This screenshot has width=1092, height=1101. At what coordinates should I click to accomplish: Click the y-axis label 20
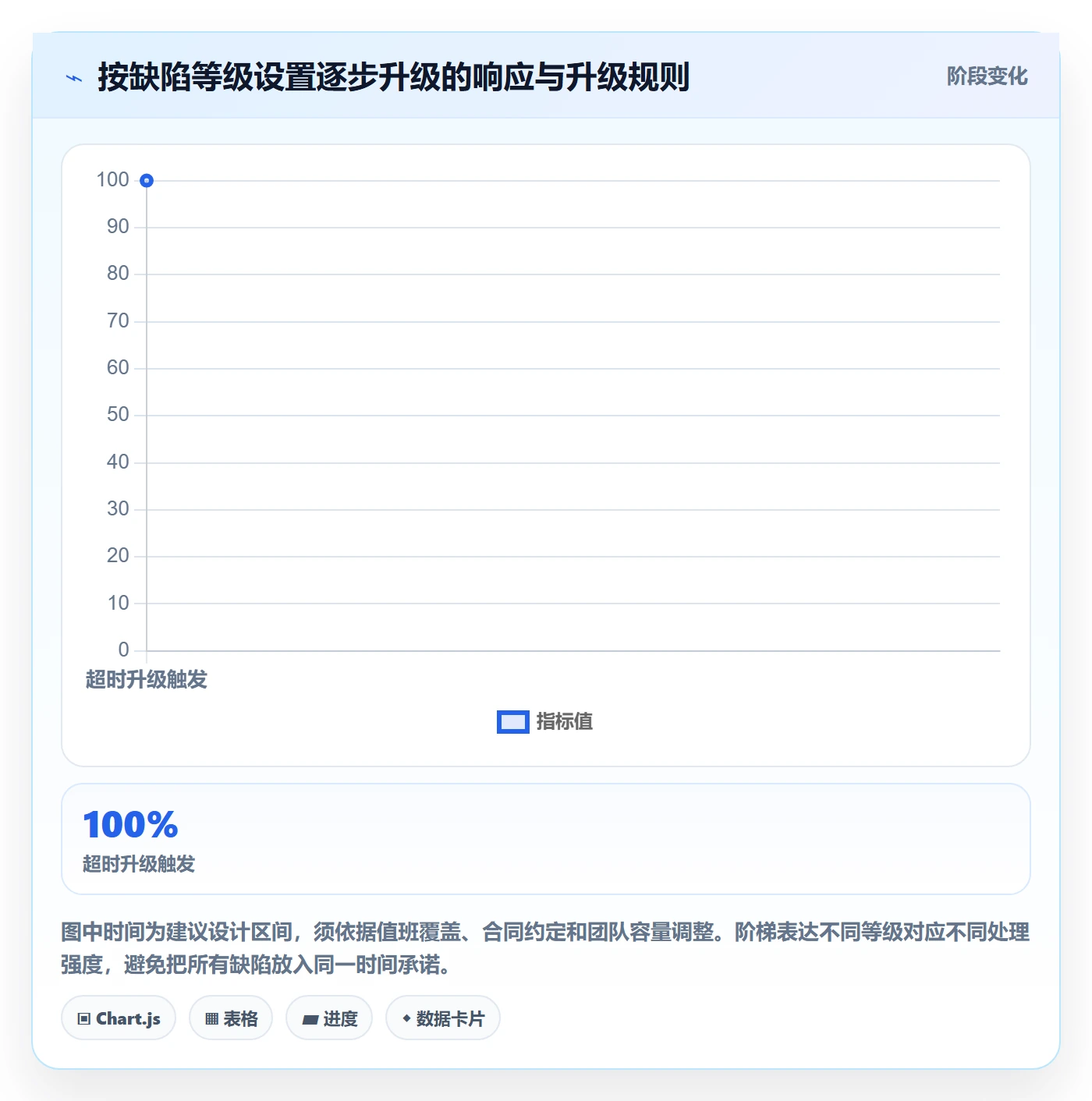(x=118, y=555)
